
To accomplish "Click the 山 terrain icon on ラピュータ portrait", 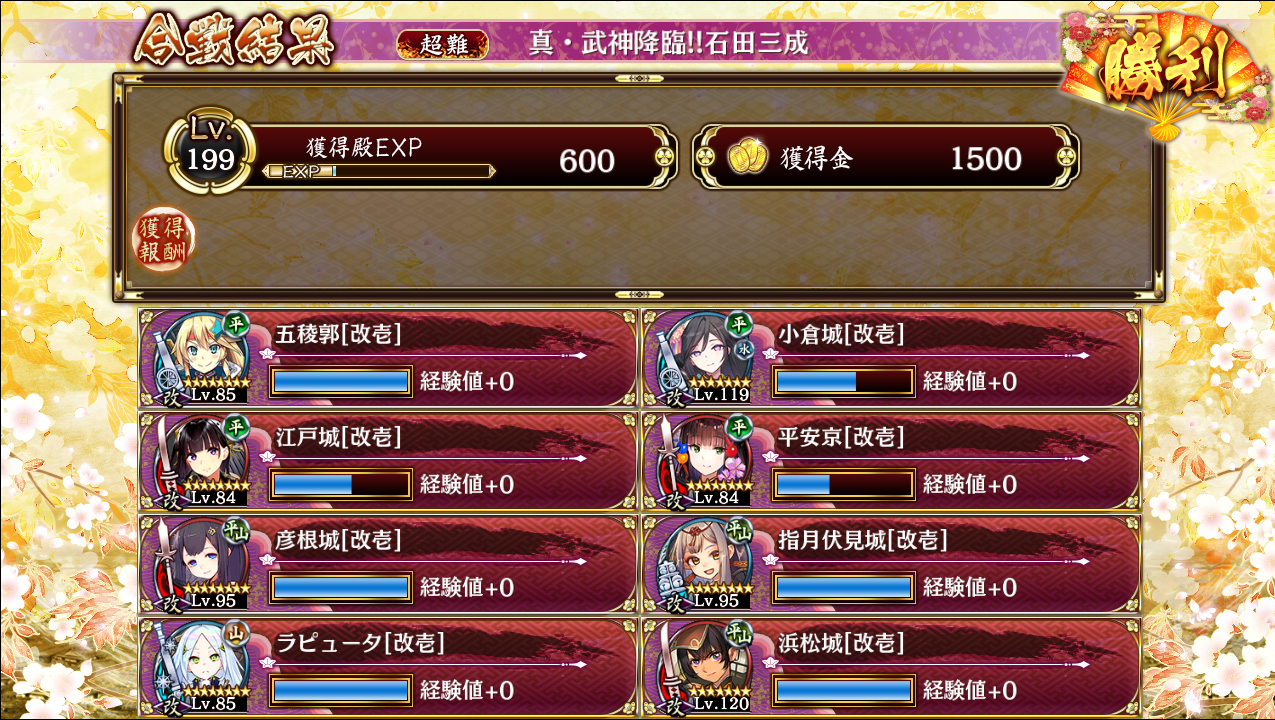I will 236,632.
